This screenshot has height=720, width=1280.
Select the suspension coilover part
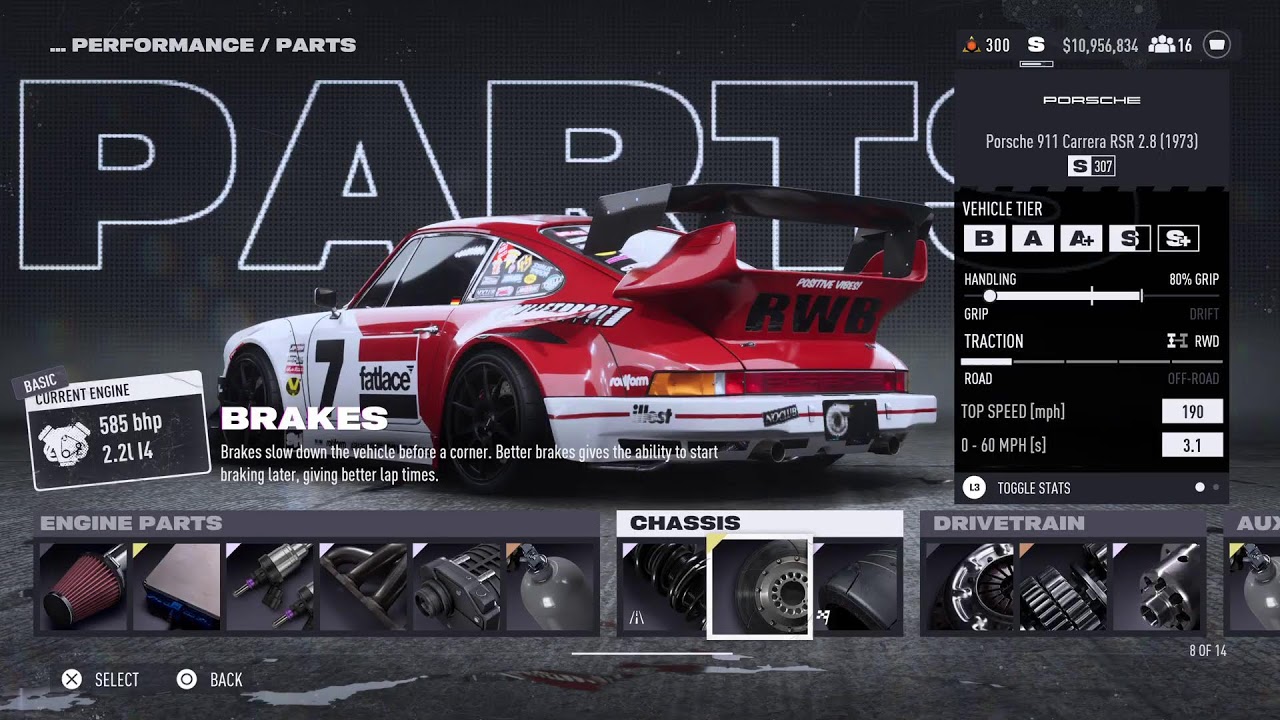tap(664, 587)
